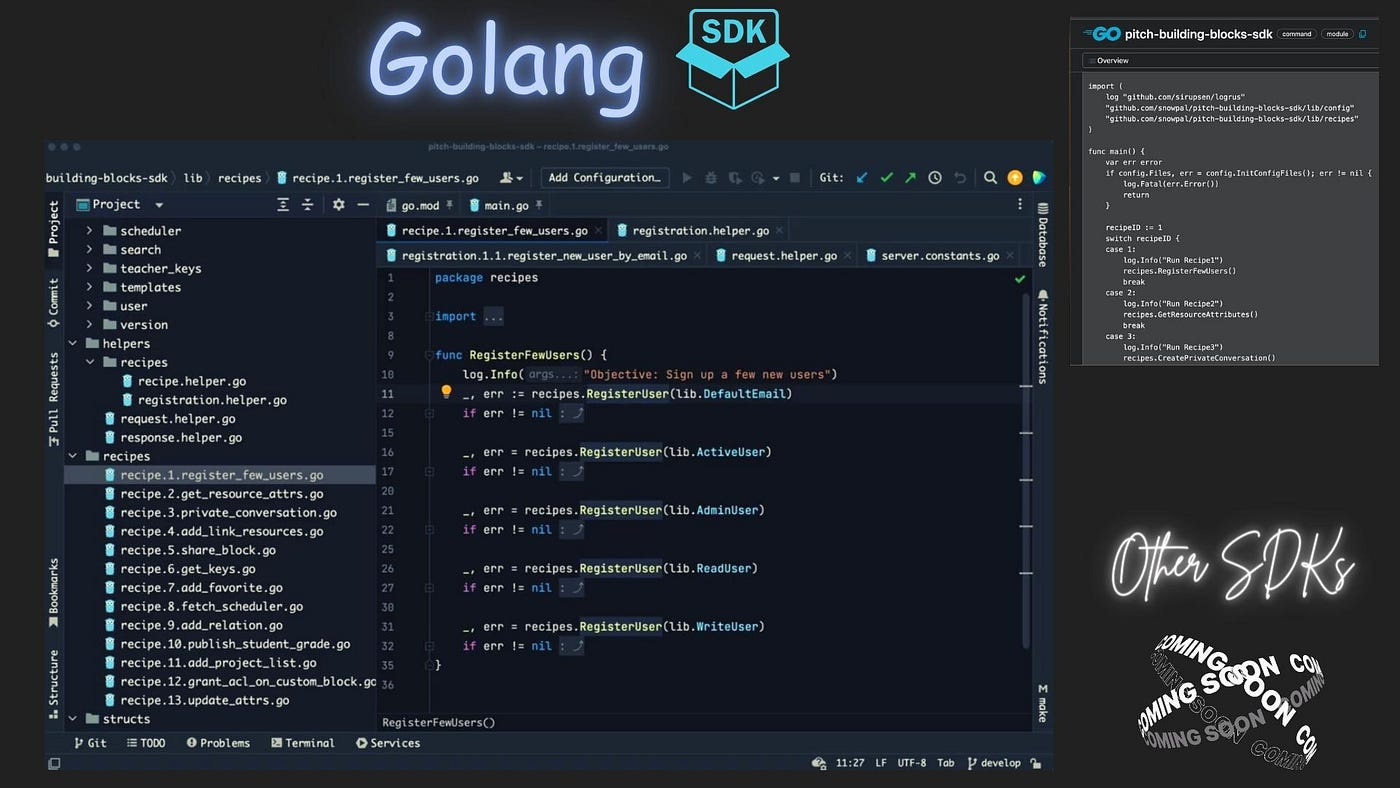Open Search Everywhere magnifier icon

pyautogui.click(x=990, y=178)
